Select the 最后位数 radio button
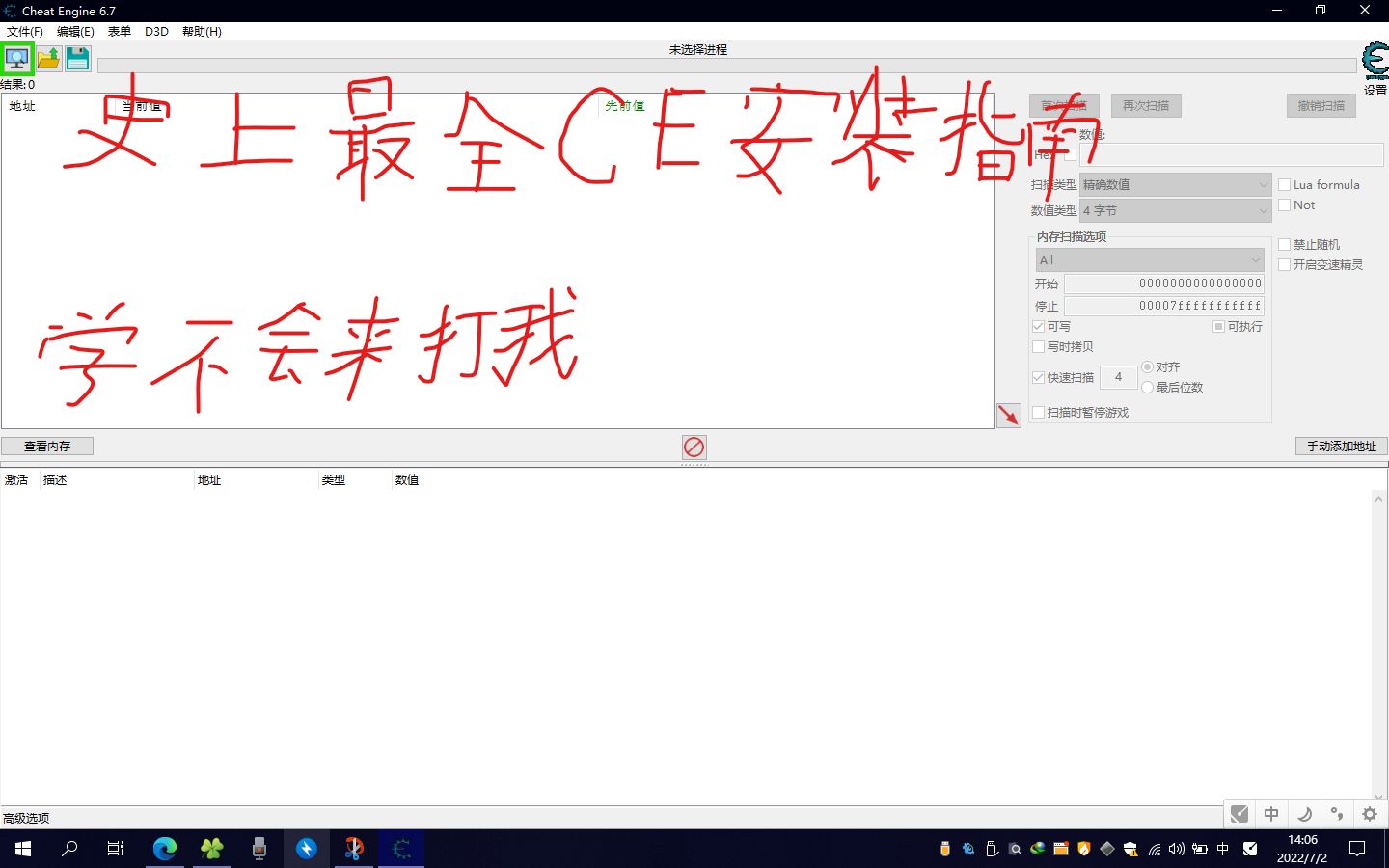The image size is (1389, 868). point(1148,387)
